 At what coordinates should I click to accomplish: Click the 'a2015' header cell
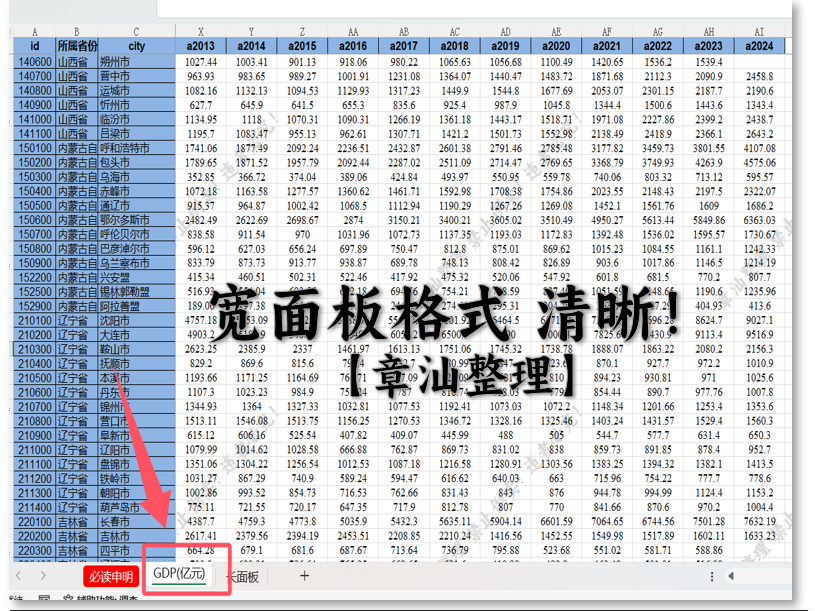303,46
